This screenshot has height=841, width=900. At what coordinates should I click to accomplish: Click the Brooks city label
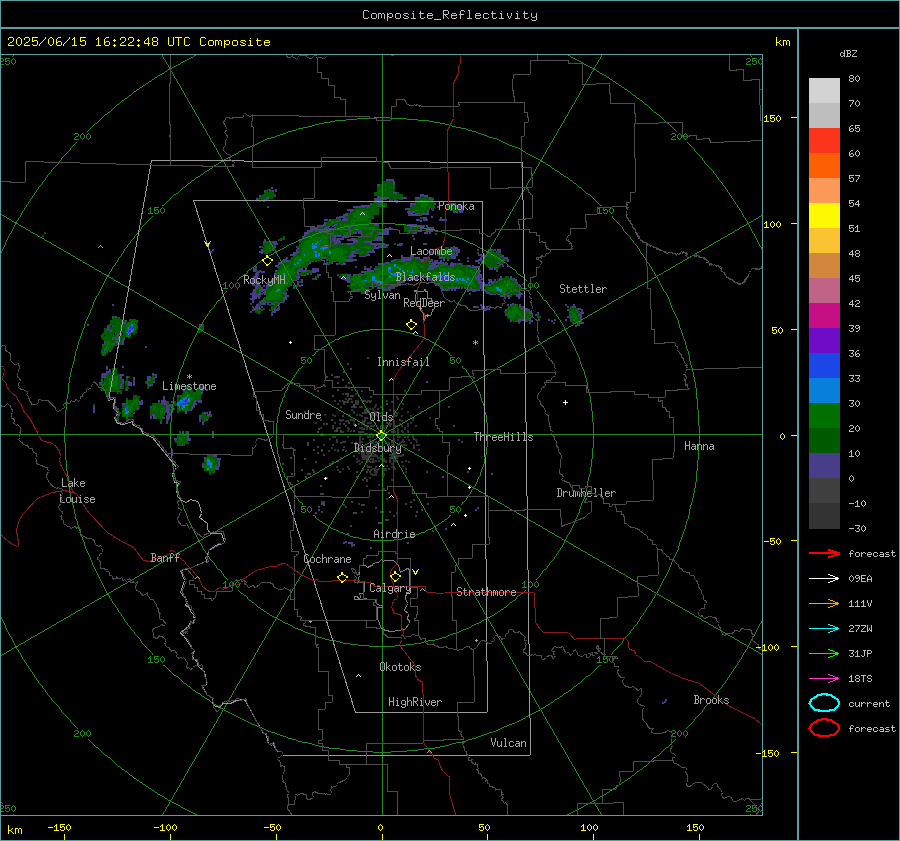[x=711, y=700]
